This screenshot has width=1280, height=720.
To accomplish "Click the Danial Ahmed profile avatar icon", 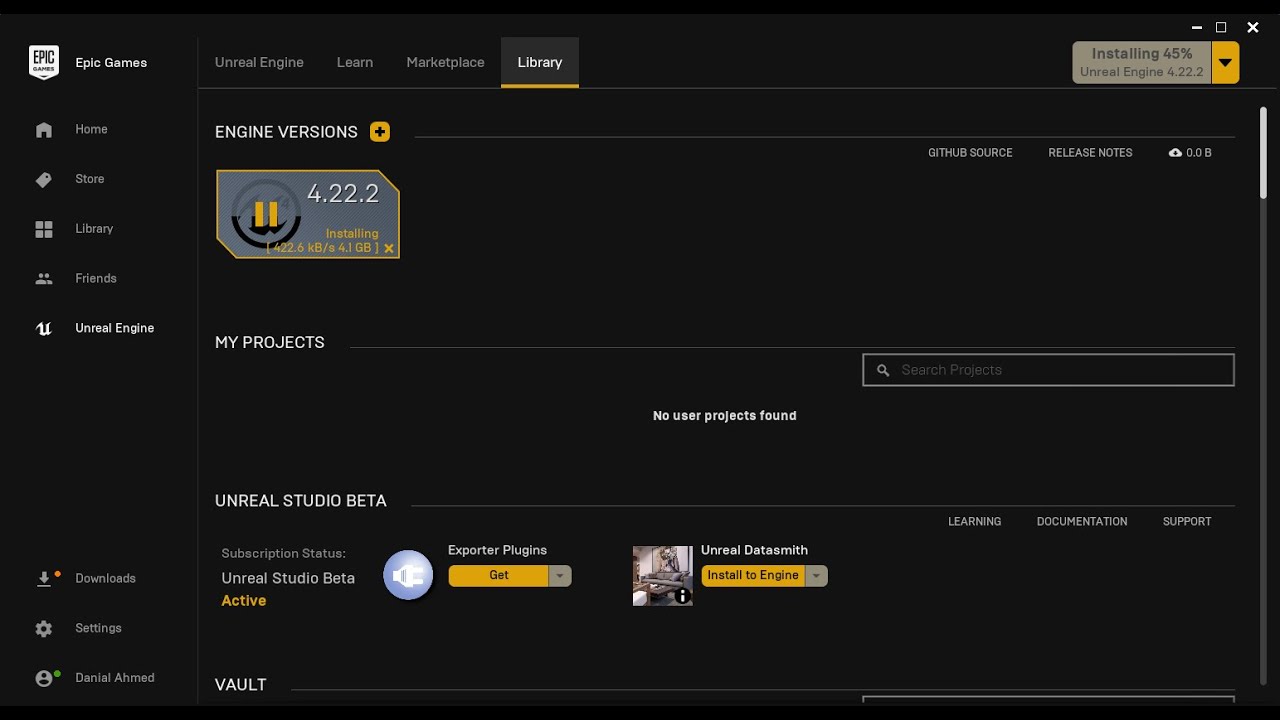I will (45, 678).
